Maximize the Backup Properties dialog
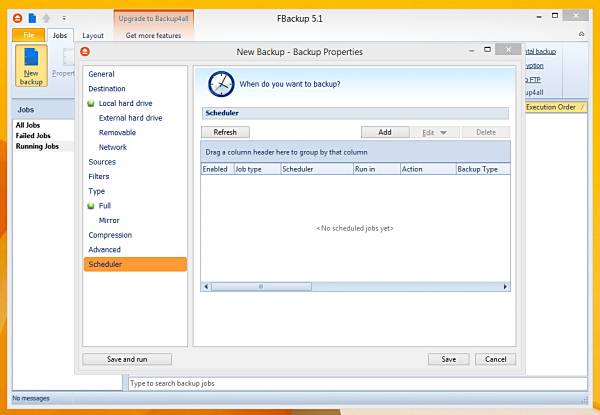 pos(487,49)
